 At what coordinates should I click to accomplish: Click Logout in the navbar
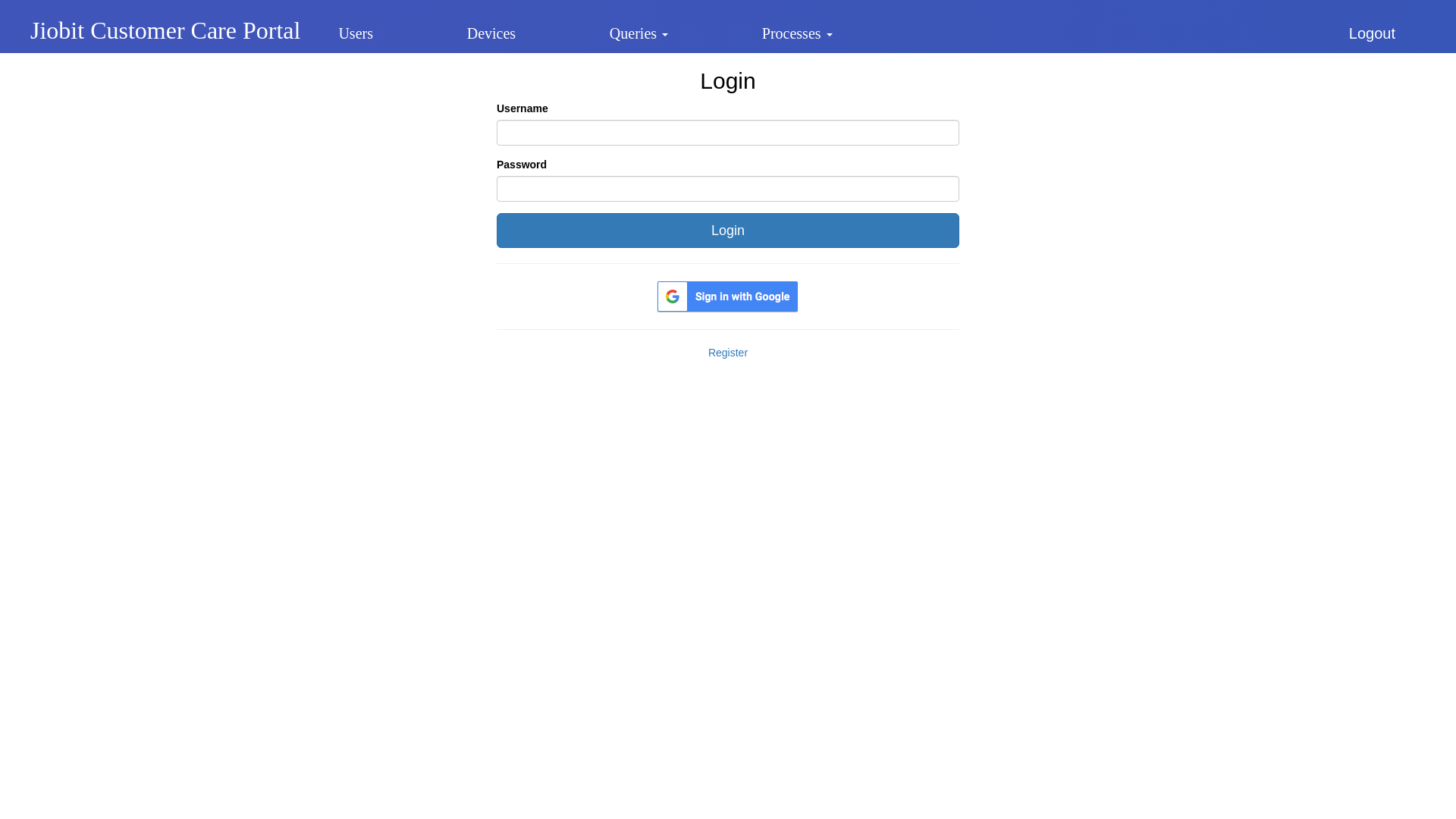click(1372, 33)
